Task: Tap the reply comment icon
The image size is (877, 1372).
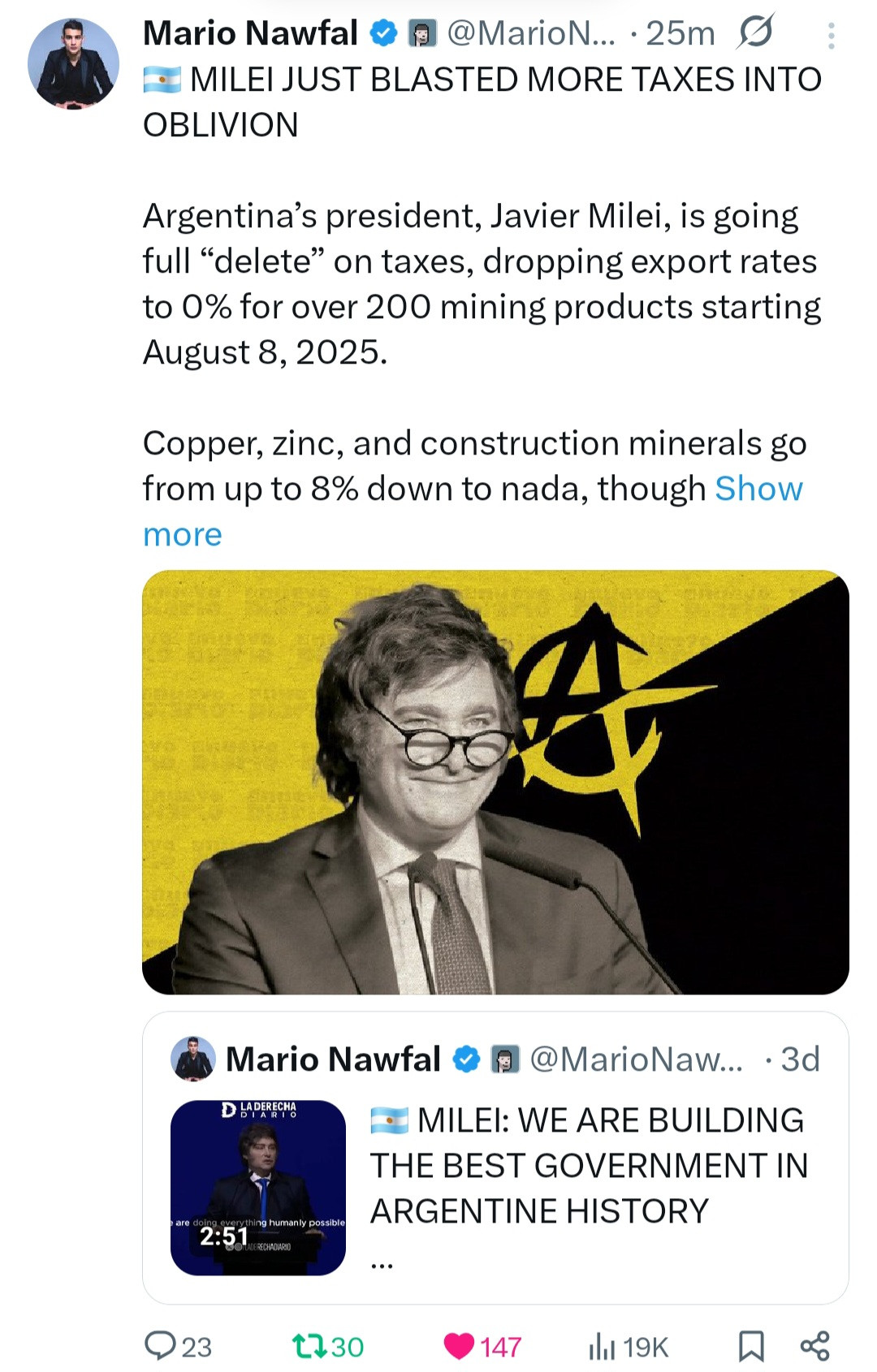Action: [x=161, y=1345]
